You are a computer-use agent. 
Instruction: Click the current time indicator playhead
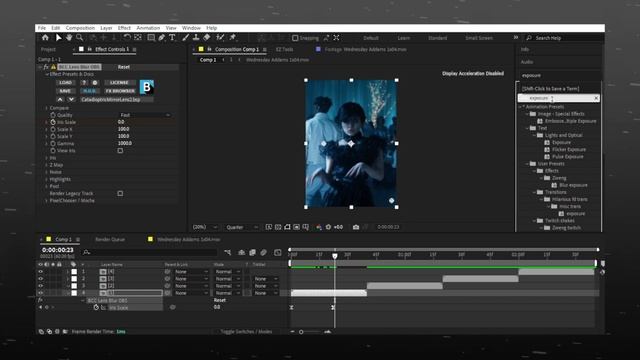click(335, 256)
